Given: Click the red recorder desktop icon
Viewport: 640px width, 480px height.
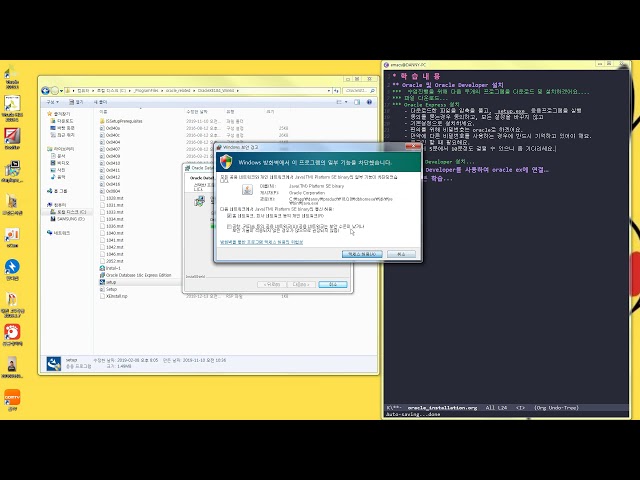Looking at the screenshot, I should coord(12,332).
